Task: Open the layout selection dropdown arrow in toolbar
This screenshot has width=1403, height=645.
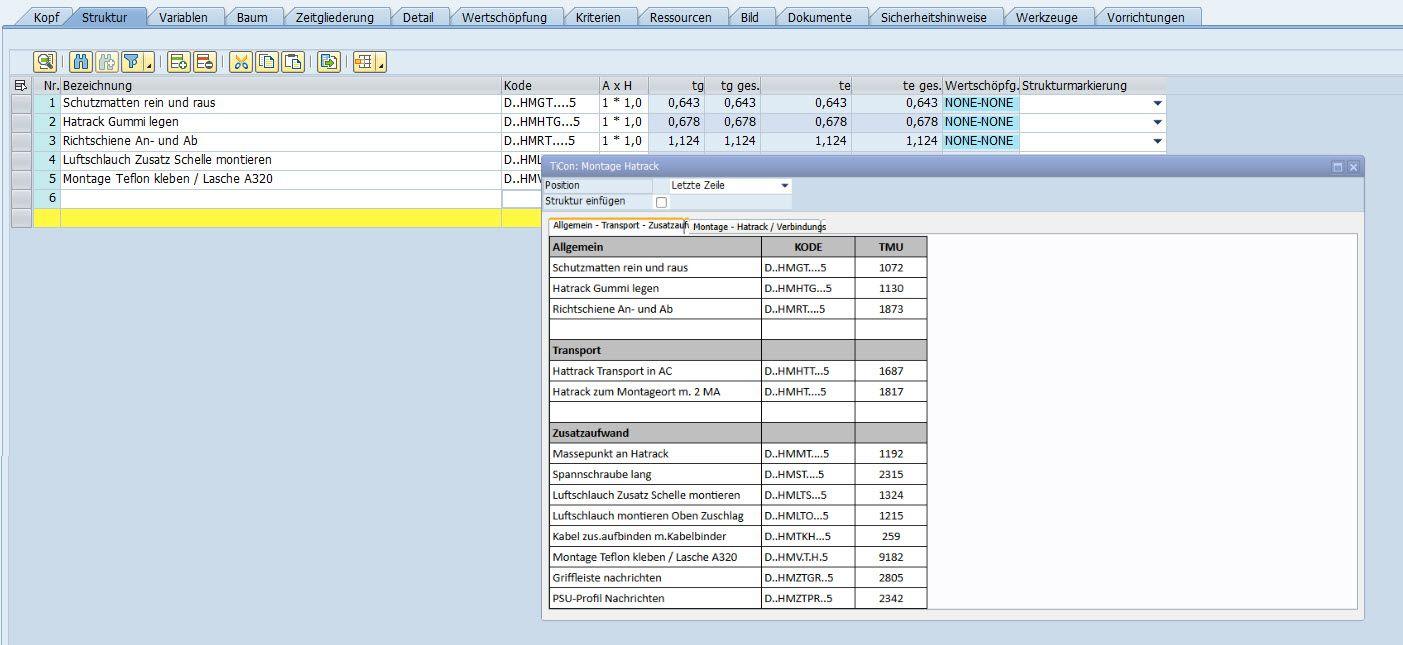Action: click(381, 64)
